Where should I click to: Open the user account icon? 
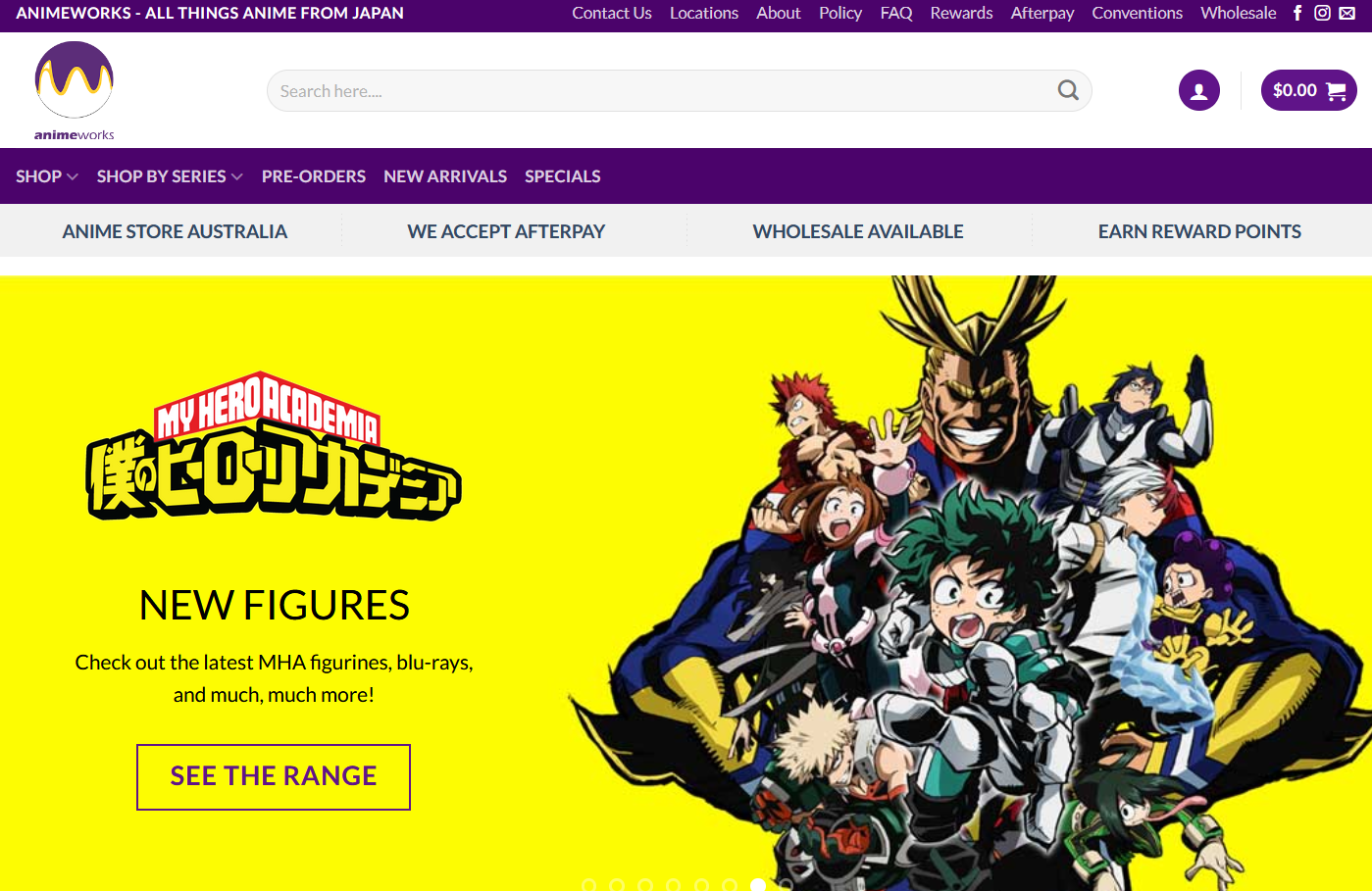1198,91
